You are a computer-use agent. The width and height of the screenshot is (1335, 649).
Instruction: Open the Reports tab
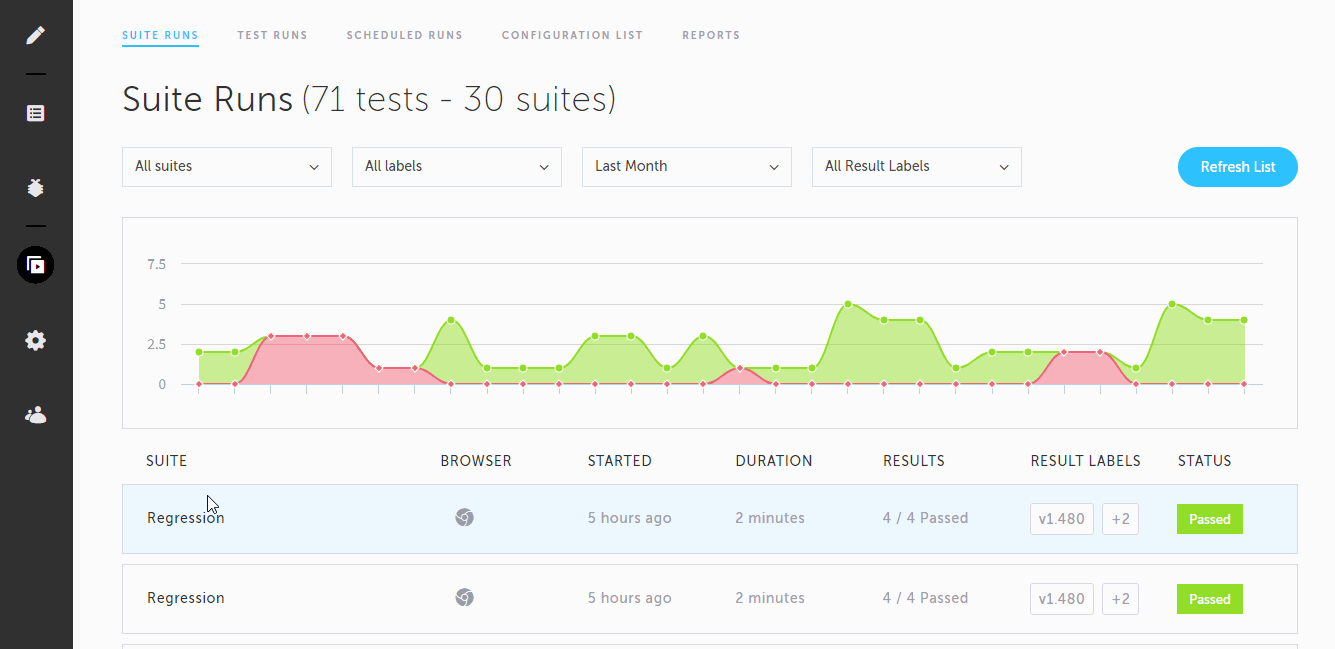pos(711,35)
